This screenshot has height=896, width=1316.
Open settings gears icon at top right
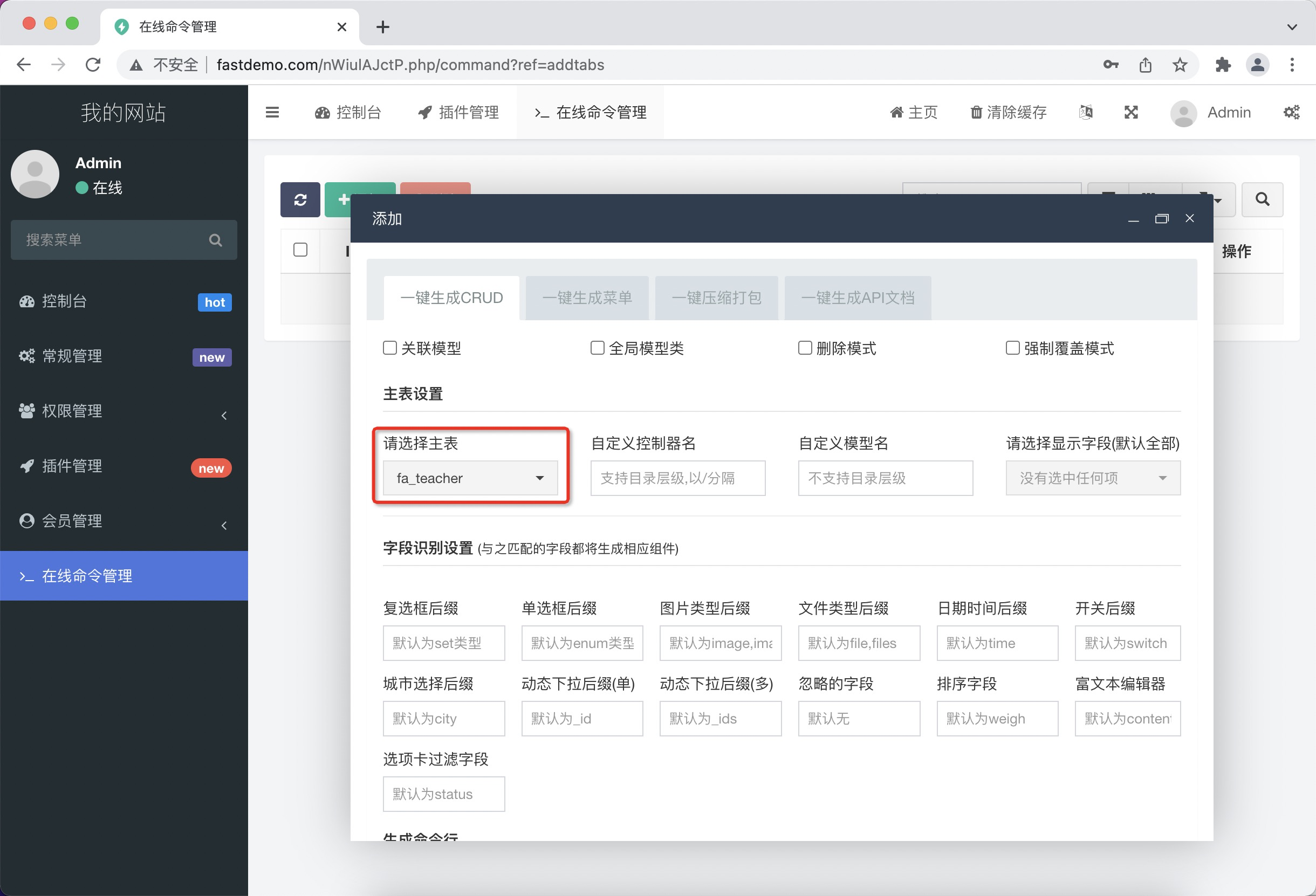(x=1291, y=112)
